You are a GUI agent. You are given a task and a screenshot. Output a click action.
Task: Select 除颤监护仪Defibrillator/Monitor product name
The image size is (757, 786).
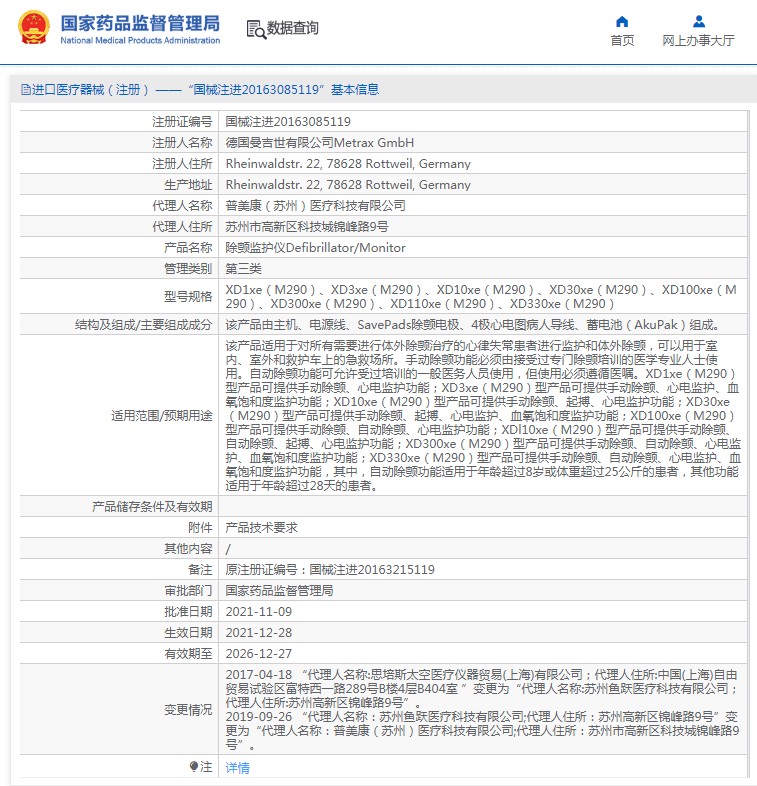click(x=315, y=248)
